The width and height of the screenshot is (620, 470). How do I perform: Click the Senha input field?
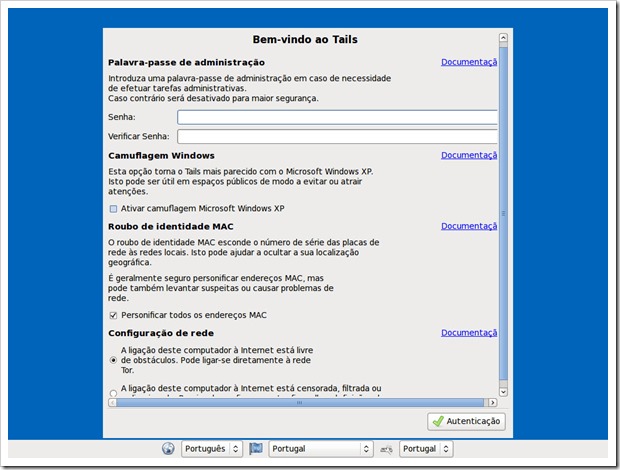pos(337,117)
